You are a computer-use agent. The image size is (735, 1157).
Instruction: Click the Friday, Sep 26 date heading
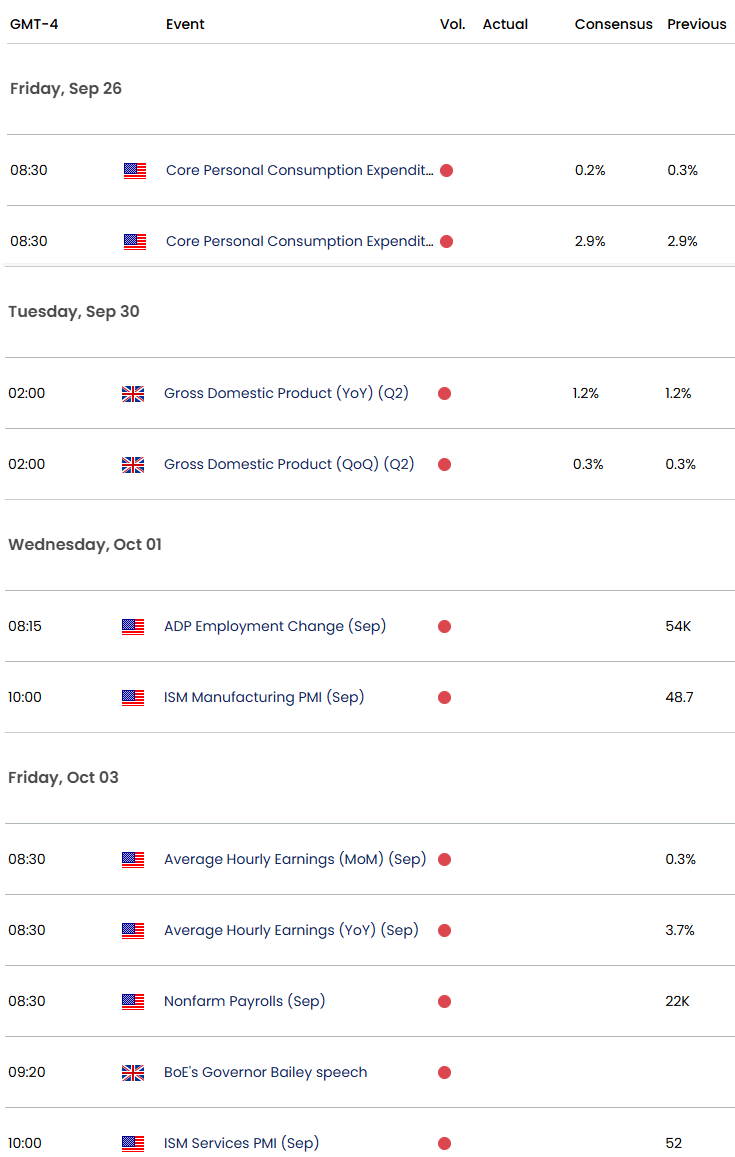[65, 88]
